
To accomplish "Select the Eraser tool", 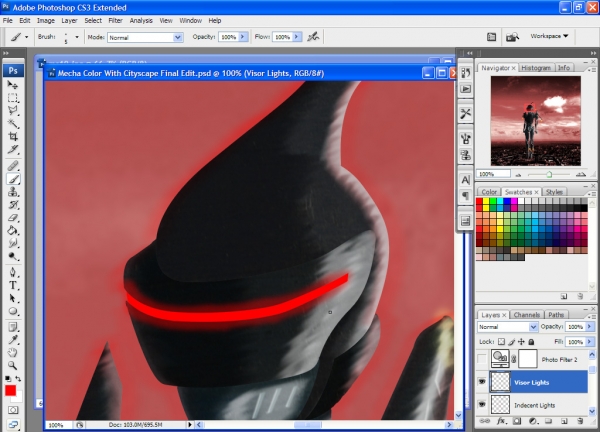I will [13, 218].
